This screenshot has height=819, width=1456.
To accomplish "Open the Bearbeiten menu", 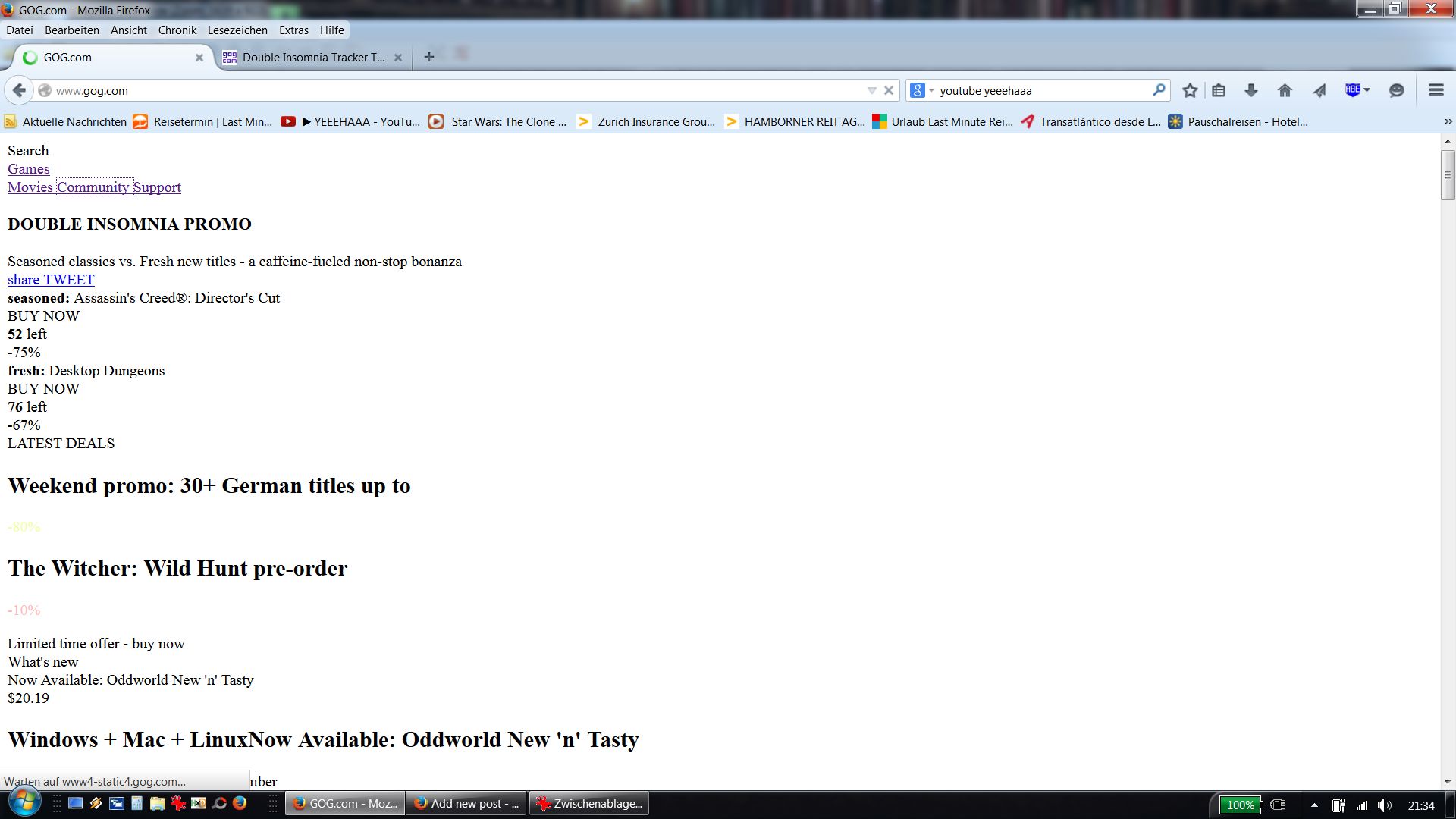I will (x=72, y=30).
